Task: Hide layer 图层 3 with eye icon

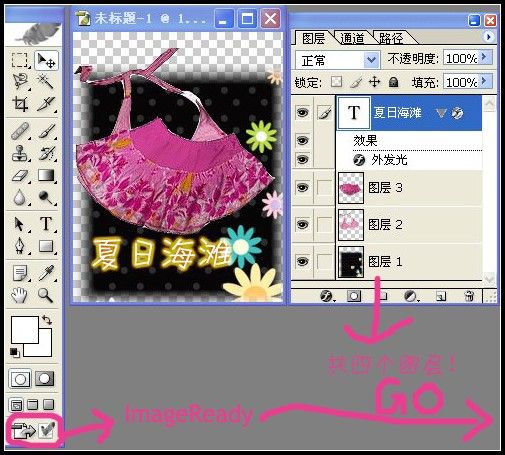Action: tap(302, 188)
